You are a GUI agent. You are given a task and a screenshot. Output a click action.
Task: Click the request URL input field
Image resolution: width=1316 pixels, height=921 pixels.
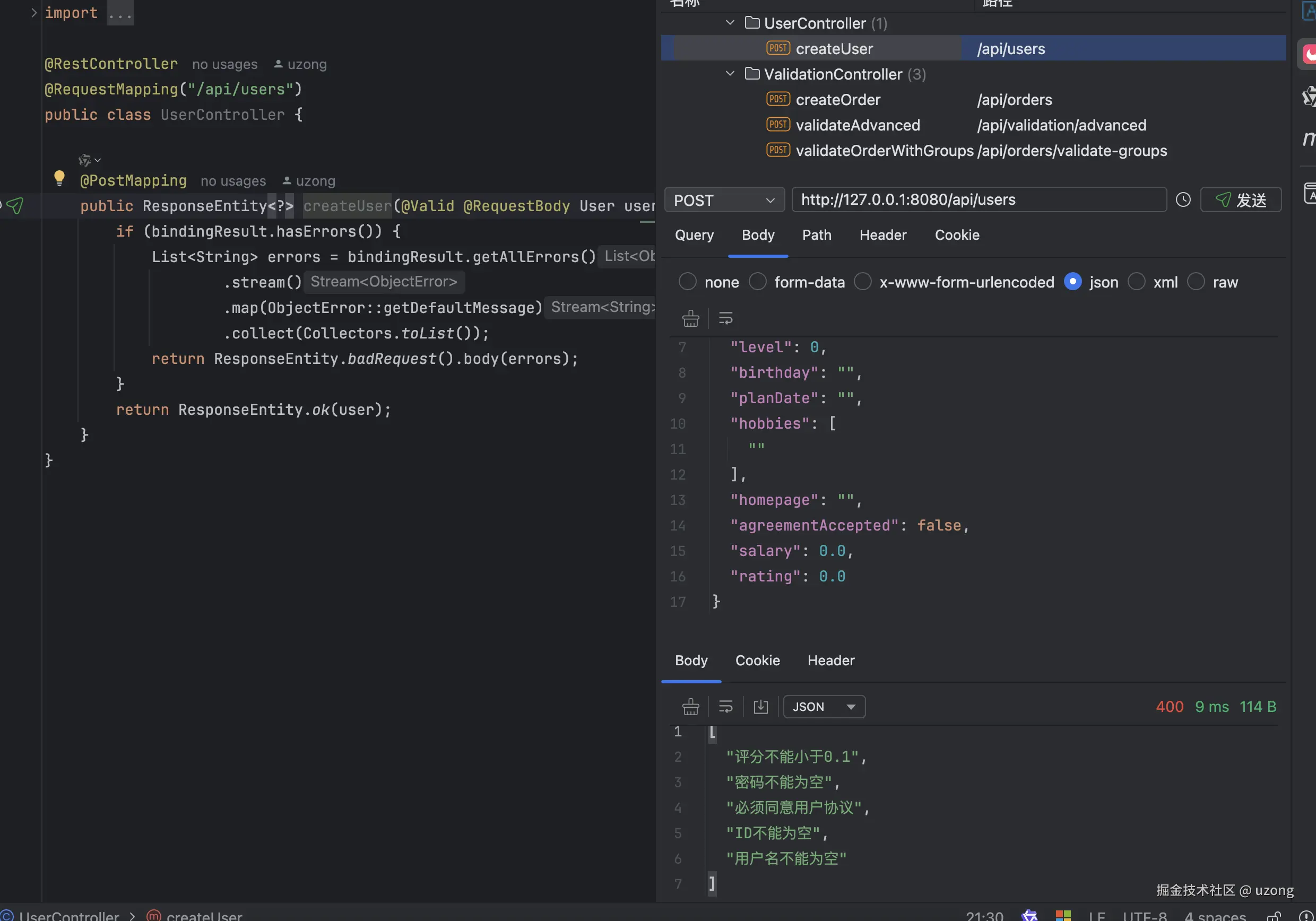pyautogui.click(x=979, y=200)
